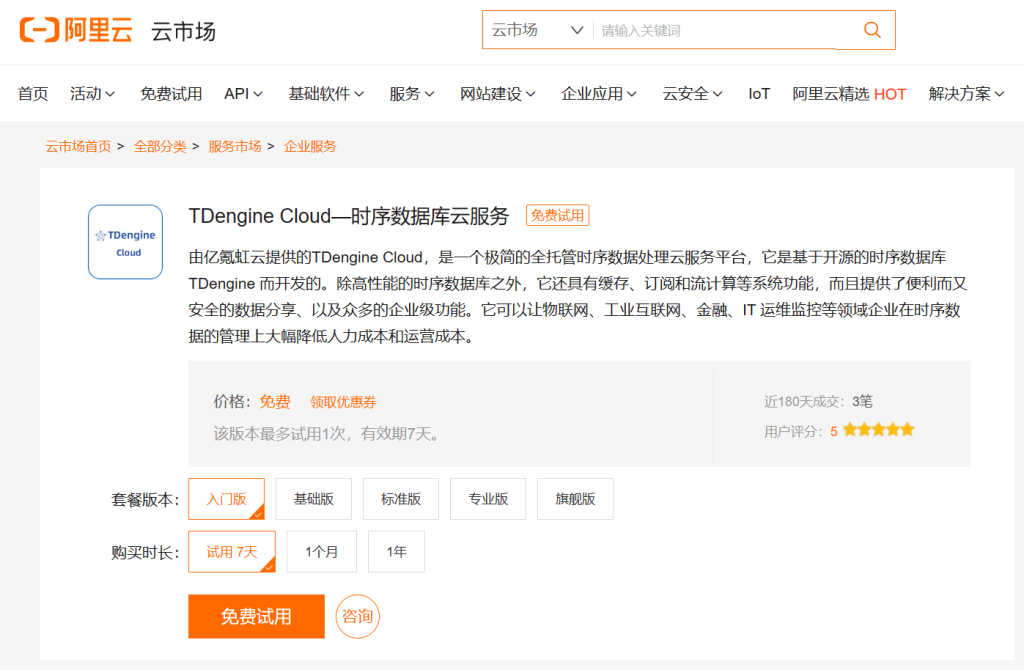Choose the 1年 purchase duration
The image size is (1024, 670).
pos(396,551)
